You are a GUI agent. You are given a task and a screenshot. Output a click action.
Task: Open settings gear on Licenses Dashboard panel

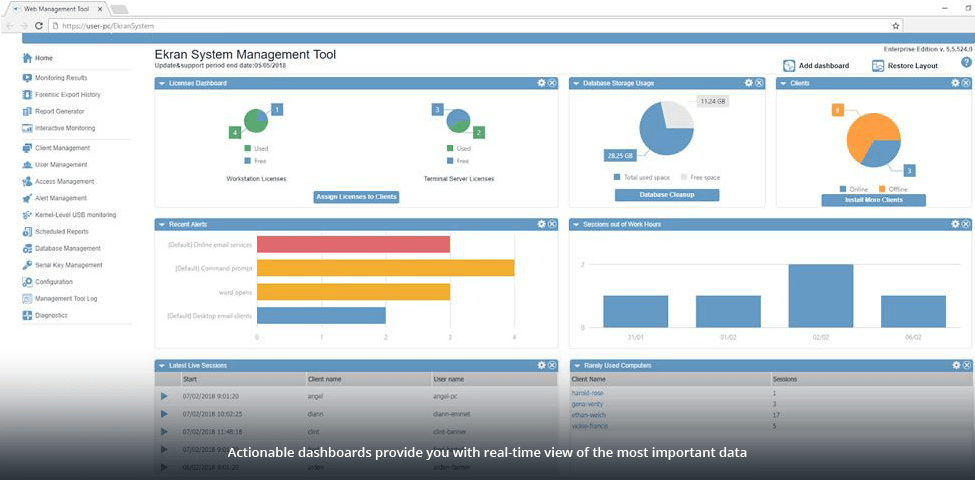(541, 83)
